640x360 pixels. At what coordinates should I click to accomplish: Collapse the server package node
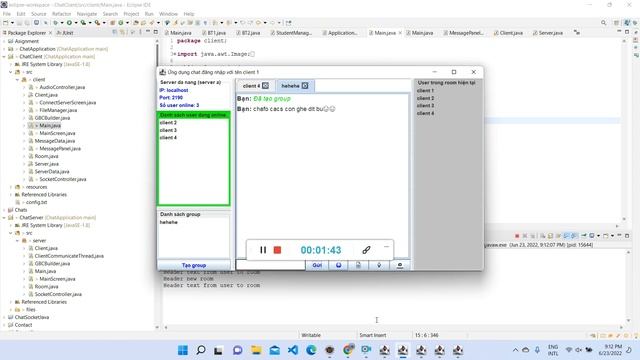[18, 241]
